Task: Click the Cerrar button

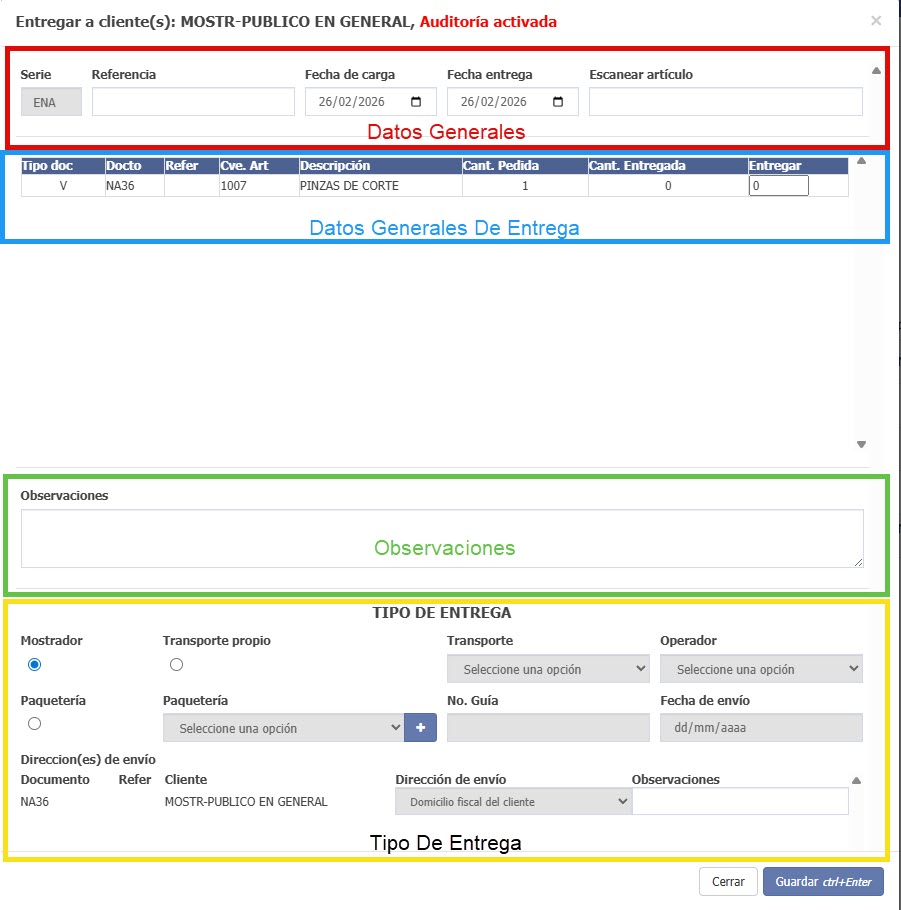Action: pos(727,882)
